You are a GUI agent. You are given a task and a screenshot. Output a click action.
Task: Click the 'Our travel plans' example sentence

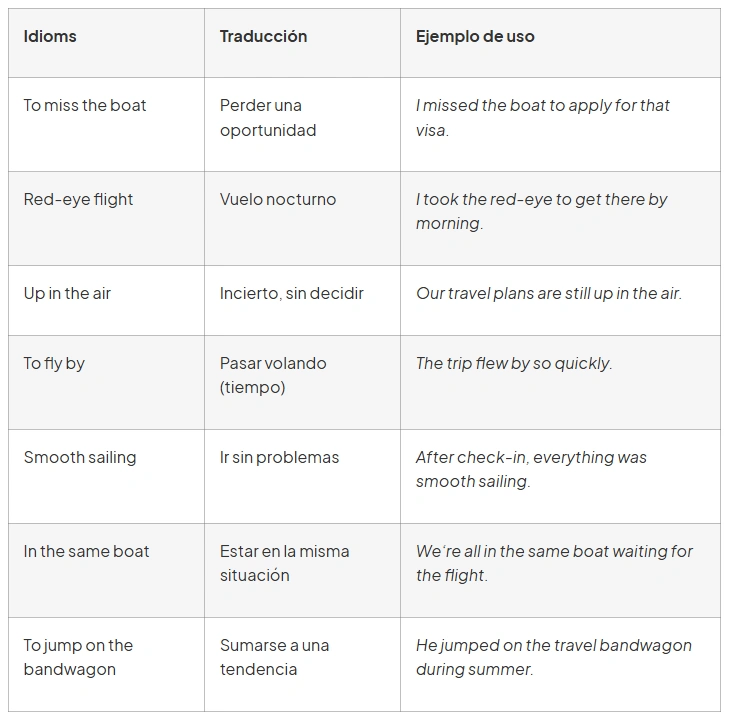click(548, 293)
